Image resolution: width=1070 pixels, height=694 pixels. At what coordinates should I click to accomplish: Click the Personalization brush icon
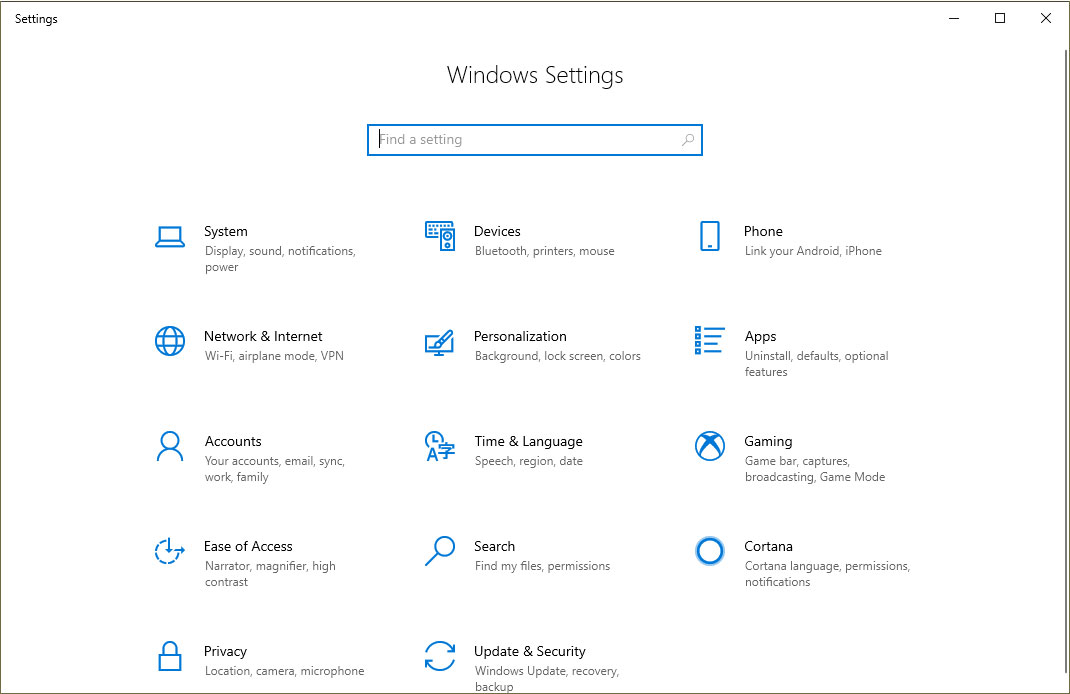[440, 341]
